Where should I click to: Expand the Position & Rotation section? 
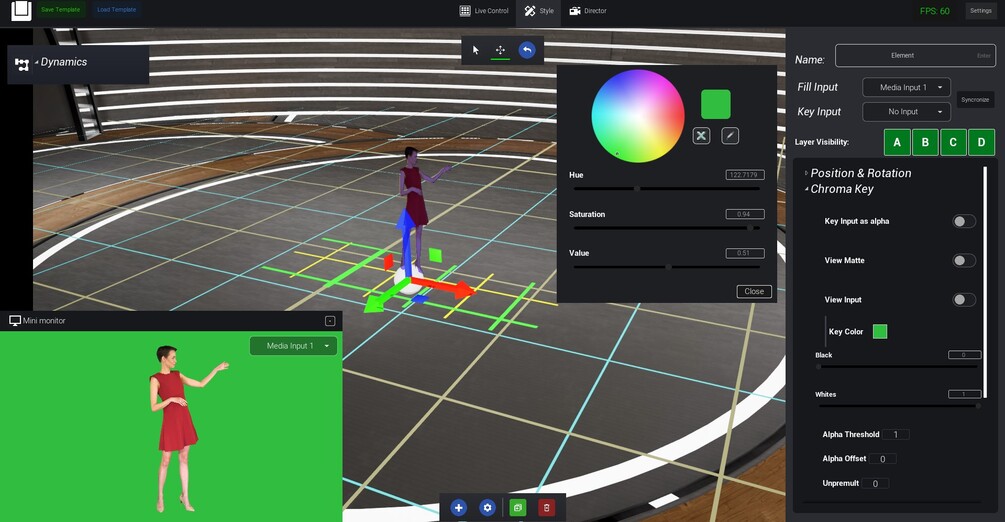(x=859, y=173)
